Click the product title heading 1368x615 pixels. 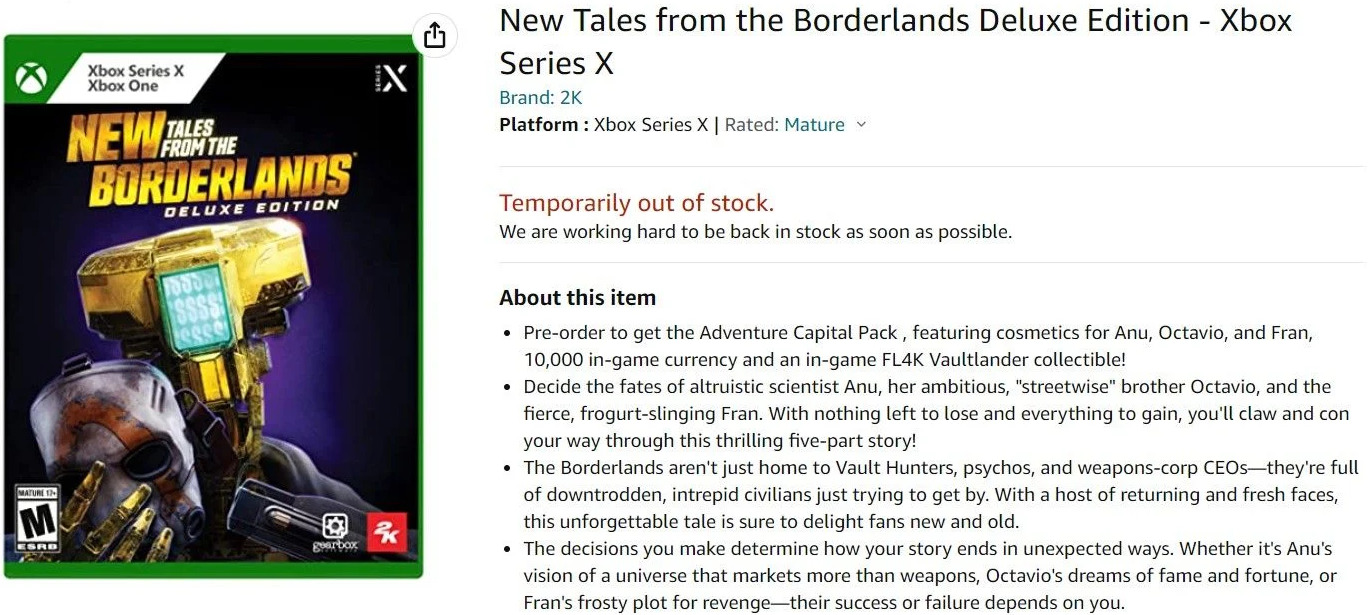[895, 41]
